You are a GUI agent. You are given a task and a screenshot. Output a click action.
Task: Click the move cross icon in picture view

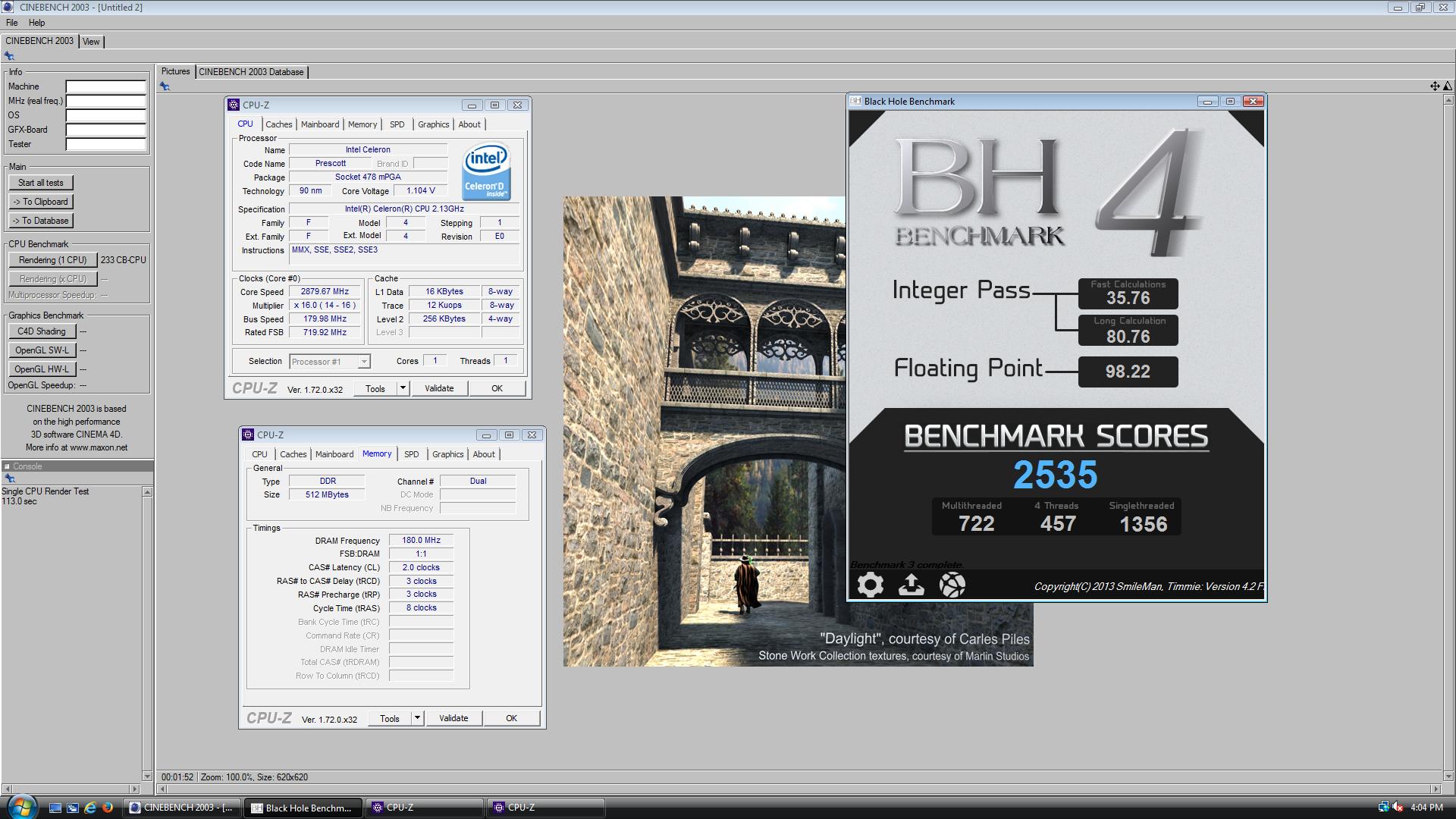(x=1435, y=86)
